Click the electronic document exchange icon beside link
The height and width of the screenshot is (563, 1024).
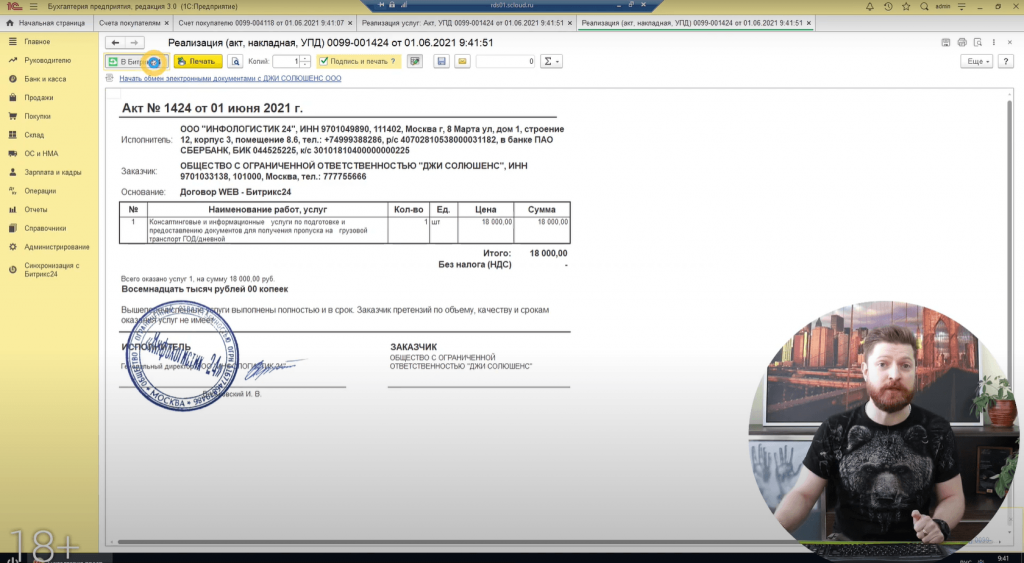click(x=110, y=78)
